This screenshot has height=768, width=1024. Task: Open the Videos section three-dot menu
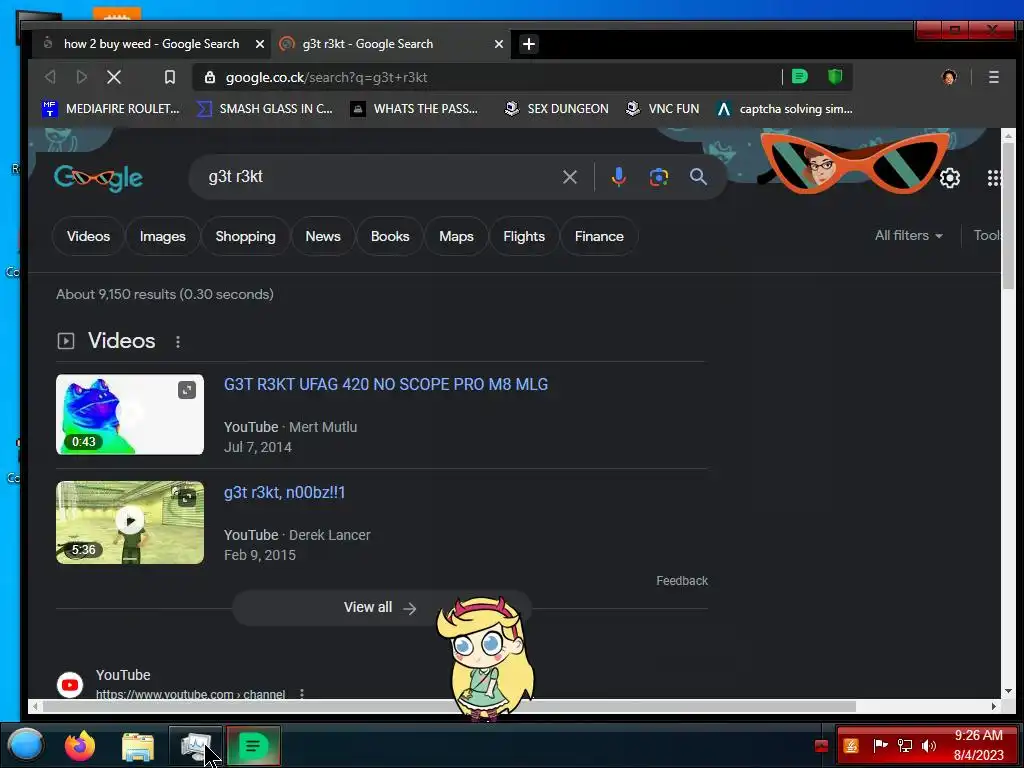[178, 341]
